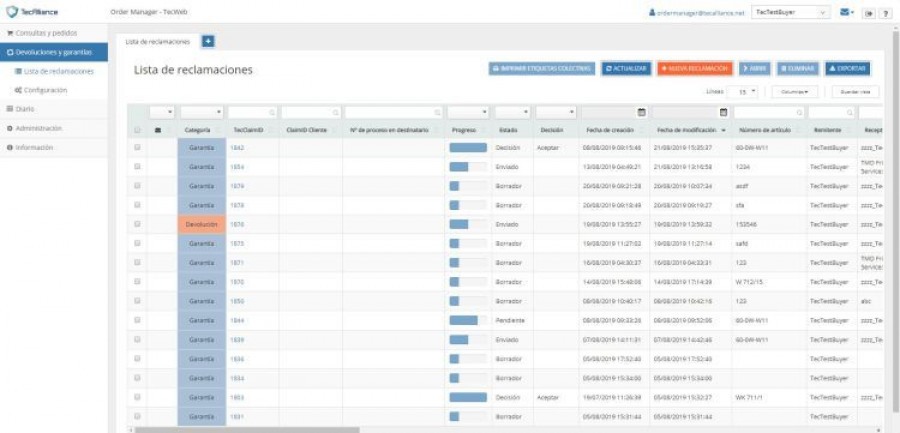Check the row with article WK 711/1
The height and width of the screenshot is (433, 900).
point(137,397)
